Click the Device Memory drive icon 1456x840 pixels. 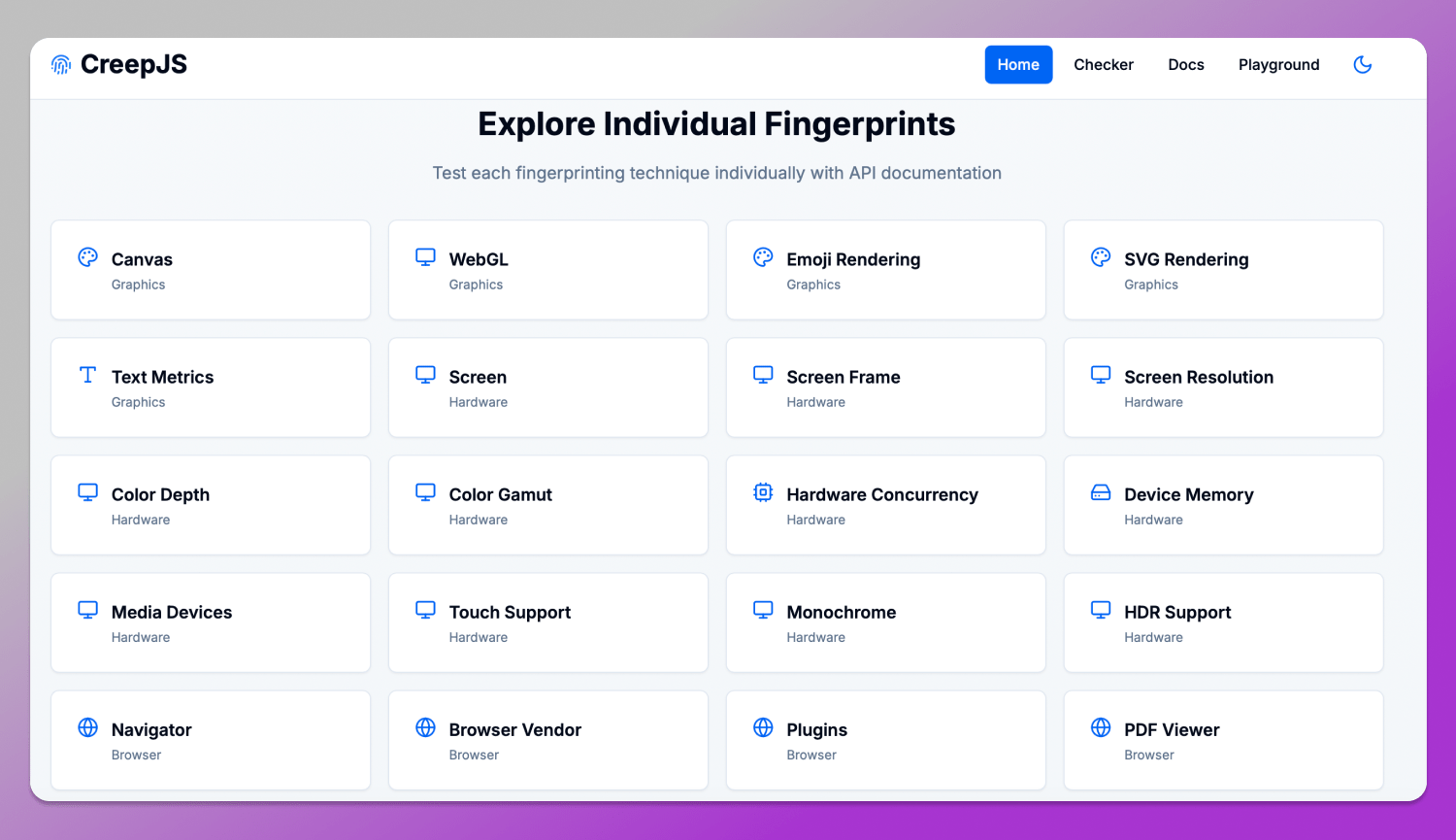click(1101, 492)
